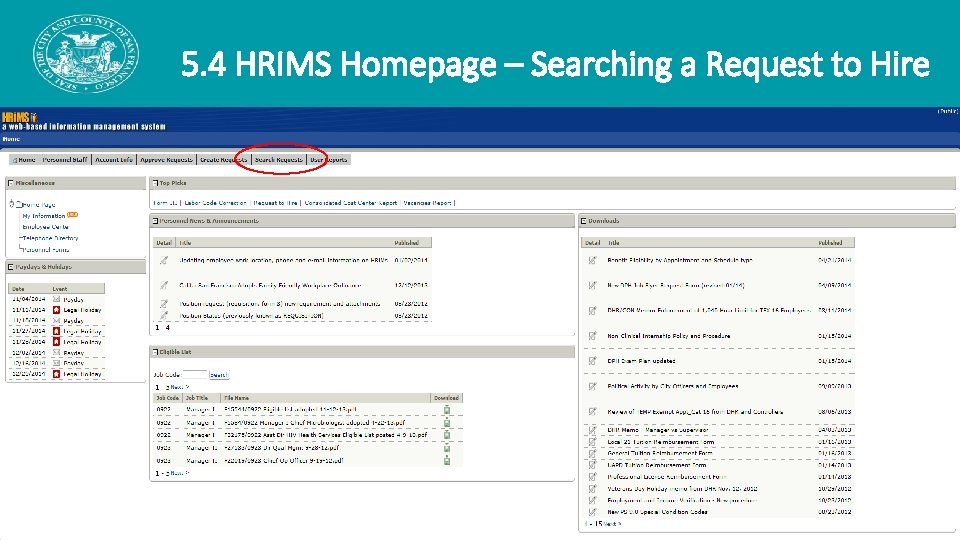Open detail icon for LAPD Tuition Reimbursement Form

point(592,465)
